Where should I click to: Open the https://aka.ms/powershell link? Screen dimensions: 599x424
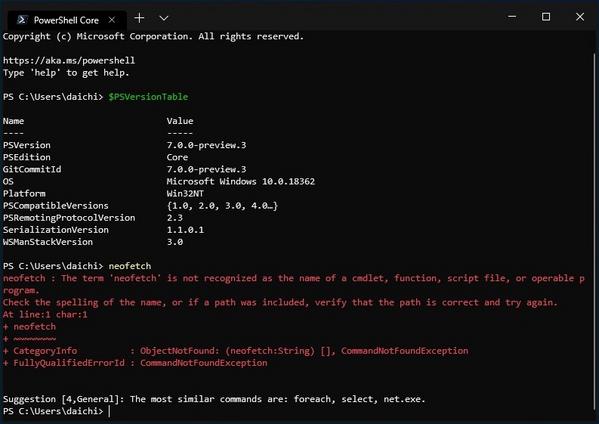[69, 60]
